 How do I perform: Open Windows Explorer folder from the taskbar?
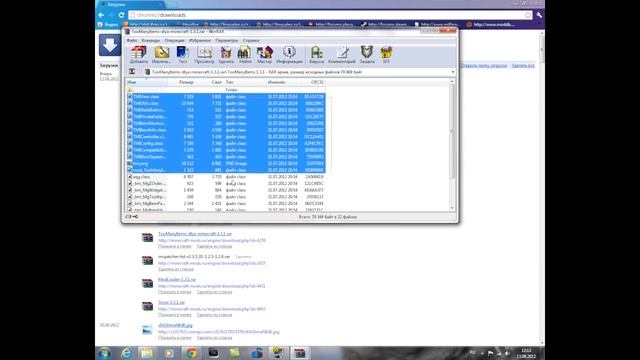pos(147,353)
